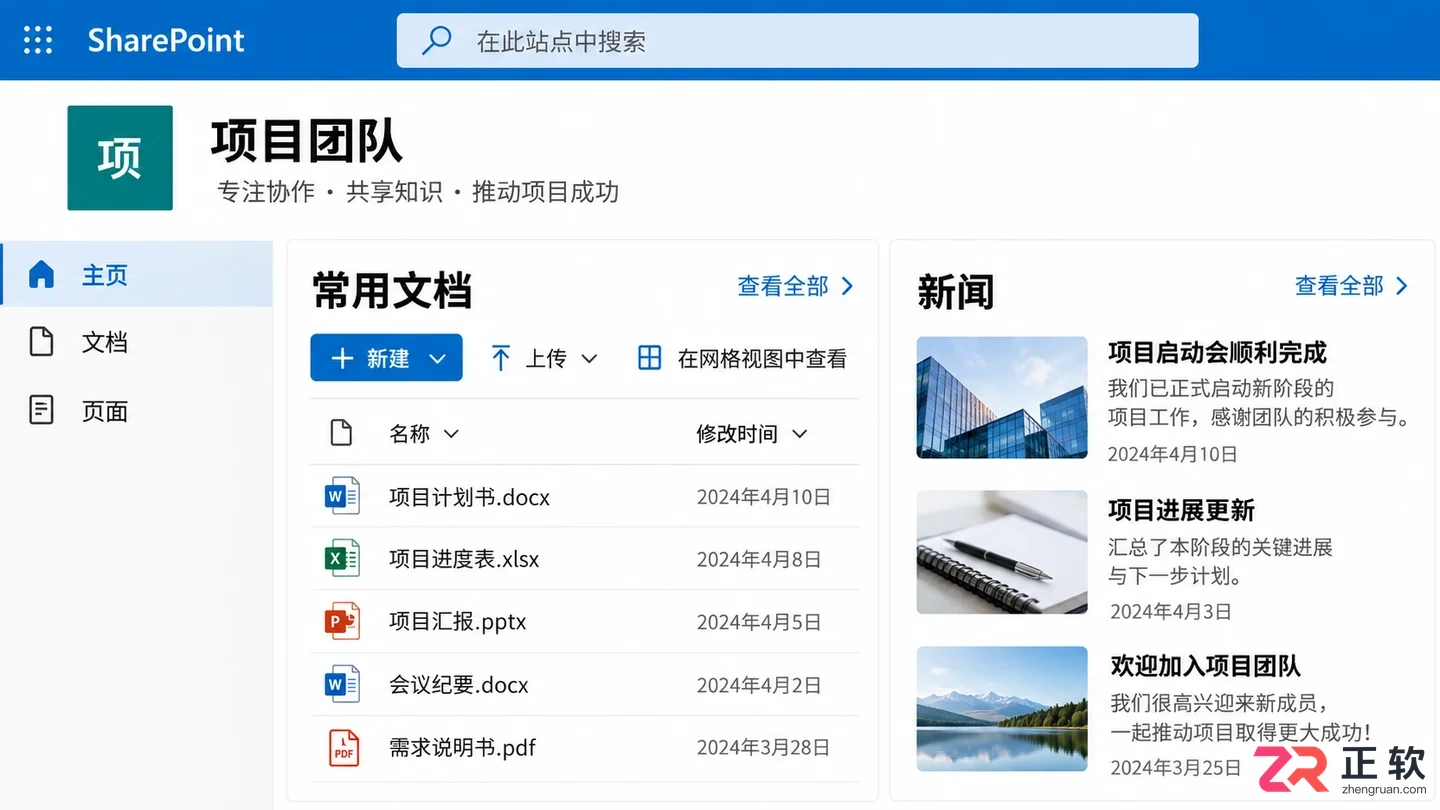Click the plus icon on 新建 button
The height and width of the screenshot is (810, 1440).
point(342,358)
